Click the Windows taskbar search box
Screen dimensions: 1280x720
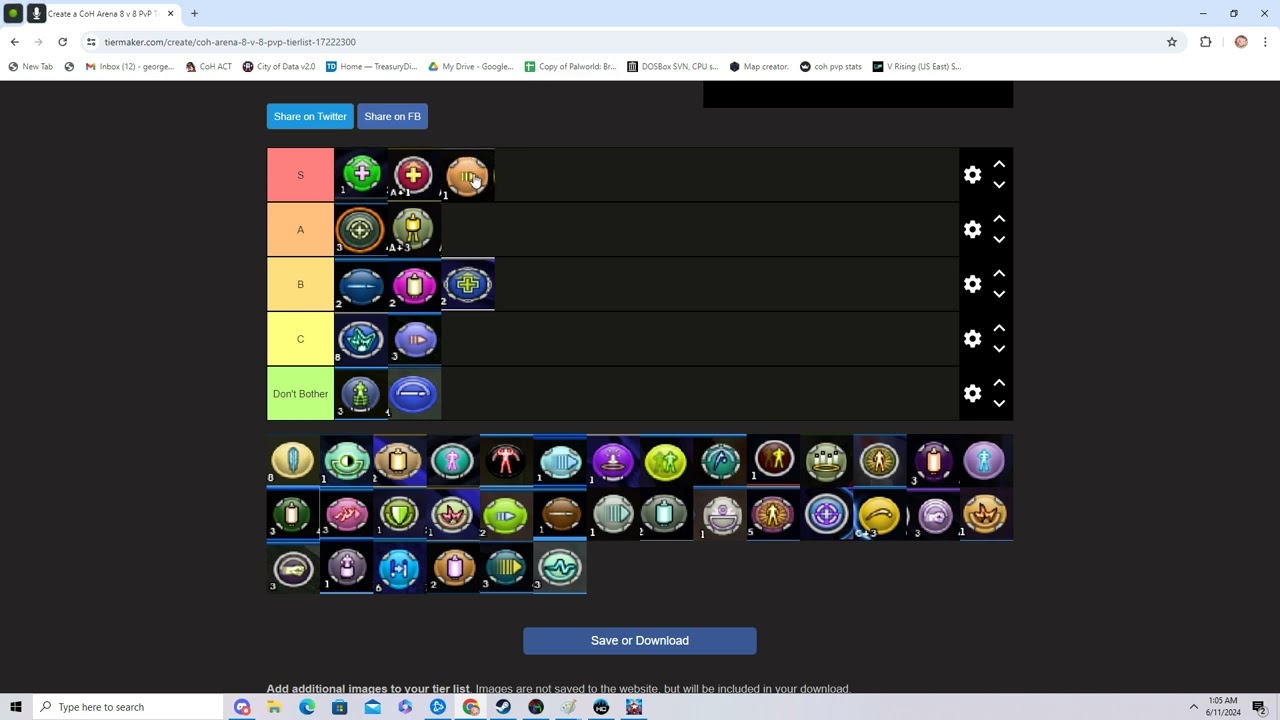[x=128, y=707]
